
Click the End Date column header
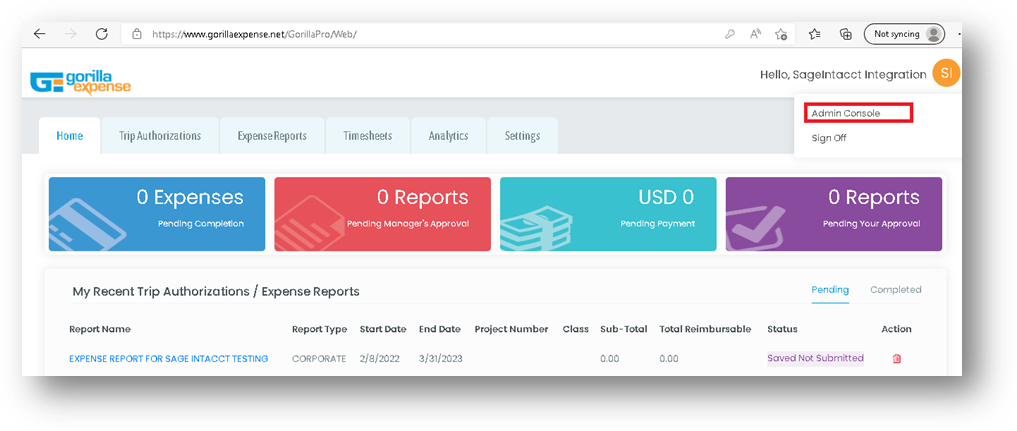pos(440,329)
